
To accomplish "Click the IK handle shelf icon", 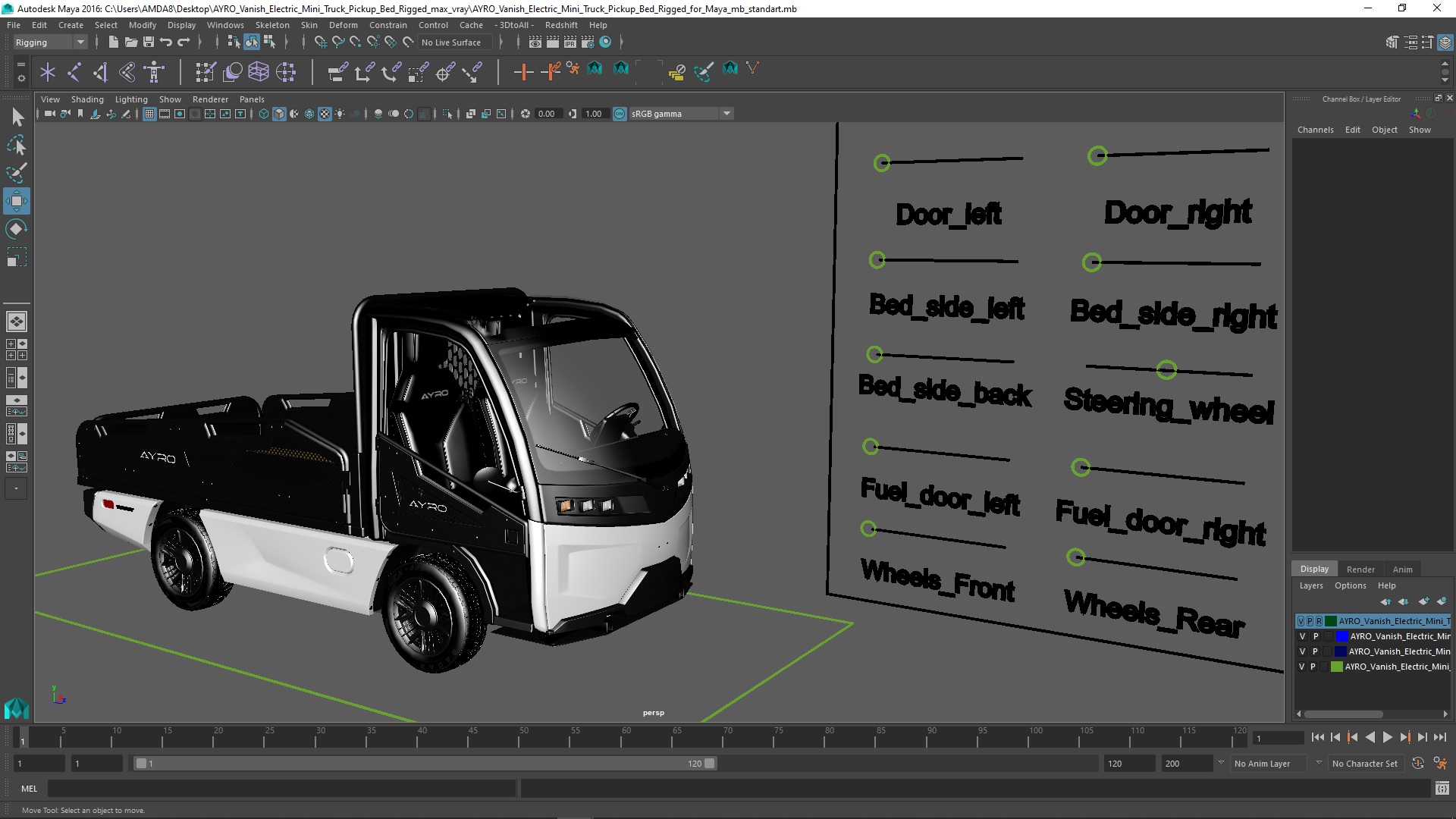I will tap(101, 72).
